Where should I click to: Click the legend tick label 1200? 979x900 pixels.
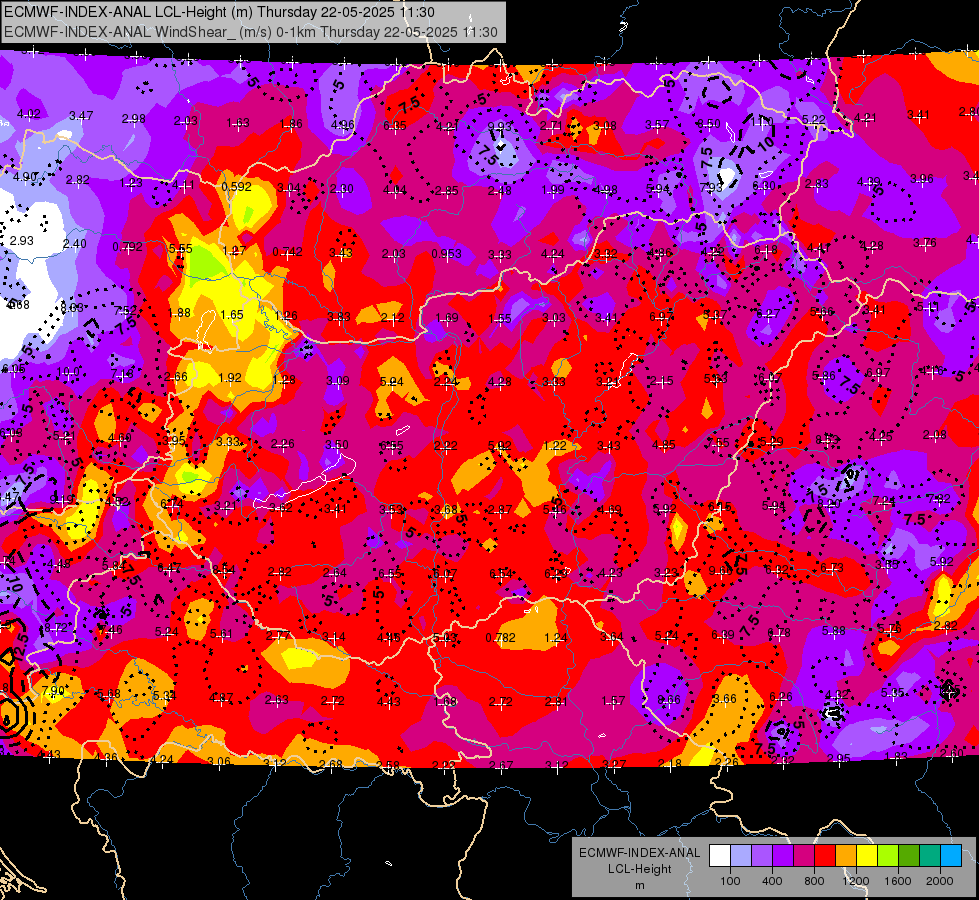856,881
